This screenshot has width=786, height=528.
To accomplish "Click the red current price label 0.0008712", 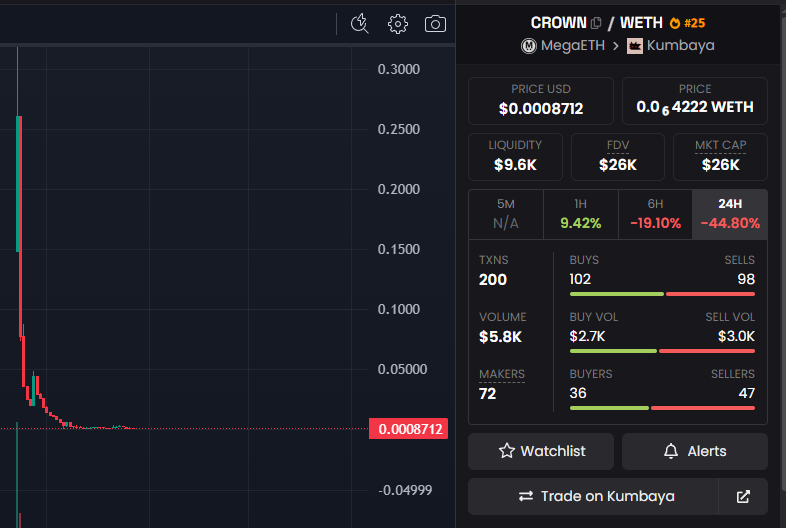I will pos(409,429).
